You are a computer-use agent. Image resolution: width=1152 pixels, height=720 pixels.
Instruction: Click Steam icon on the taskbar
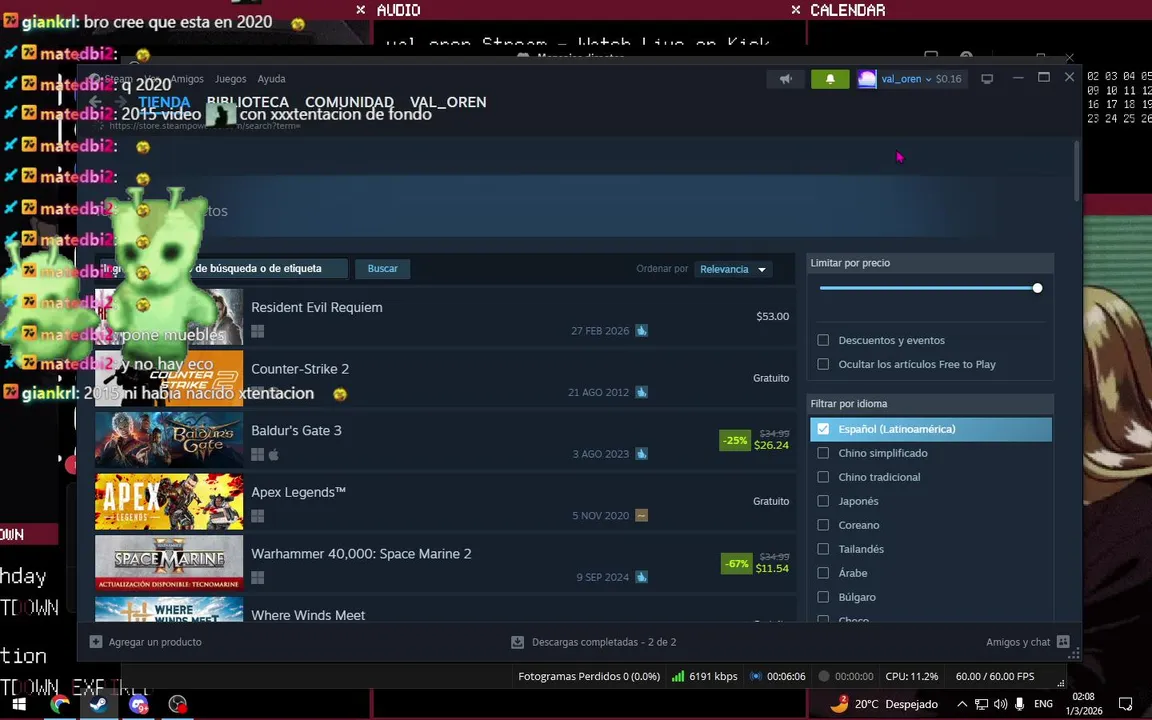98,704
